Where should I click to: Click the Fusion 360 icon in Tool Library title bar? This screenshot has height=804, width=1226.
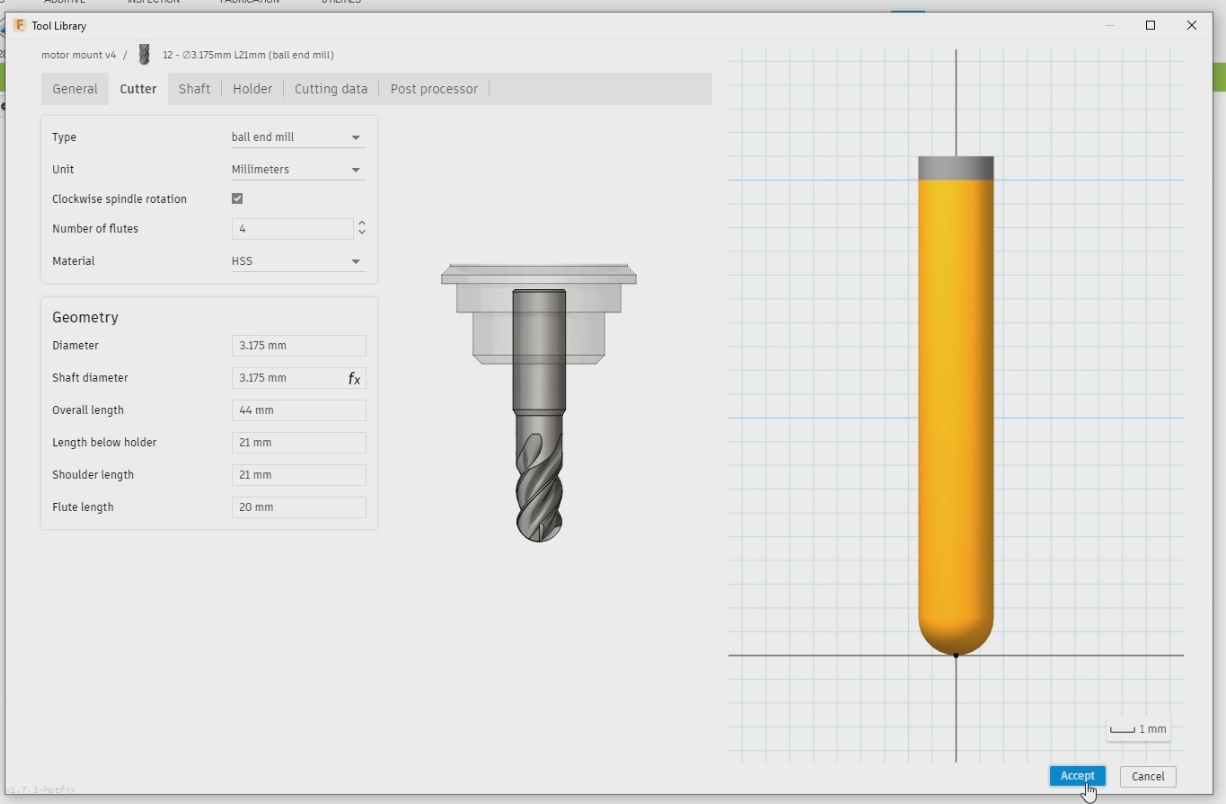click(x=20, y=25)
